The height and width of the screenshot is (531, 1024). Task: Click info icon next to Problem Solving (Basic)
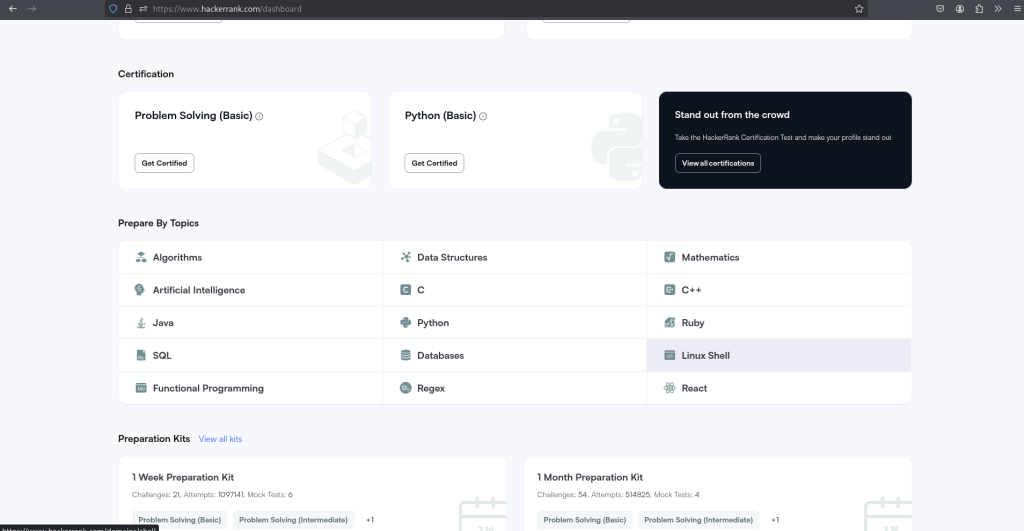tap(259, 116)
